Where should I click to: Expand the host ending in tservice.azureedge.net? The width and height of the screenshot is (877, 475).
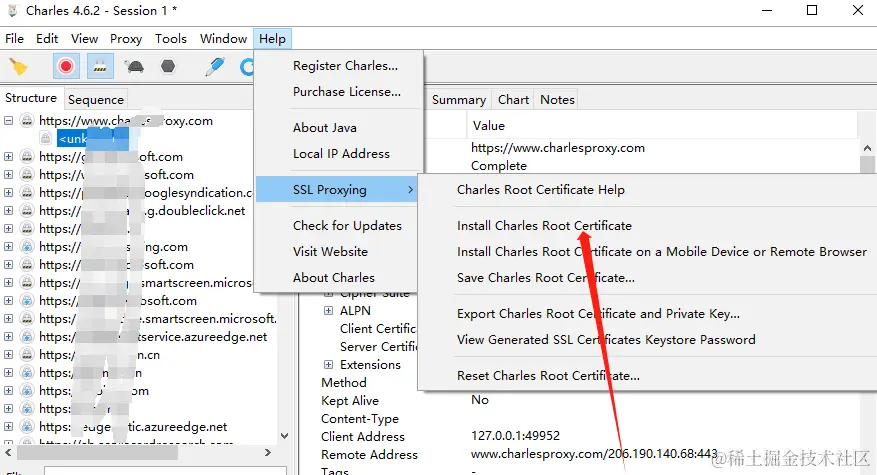(8, 336)
